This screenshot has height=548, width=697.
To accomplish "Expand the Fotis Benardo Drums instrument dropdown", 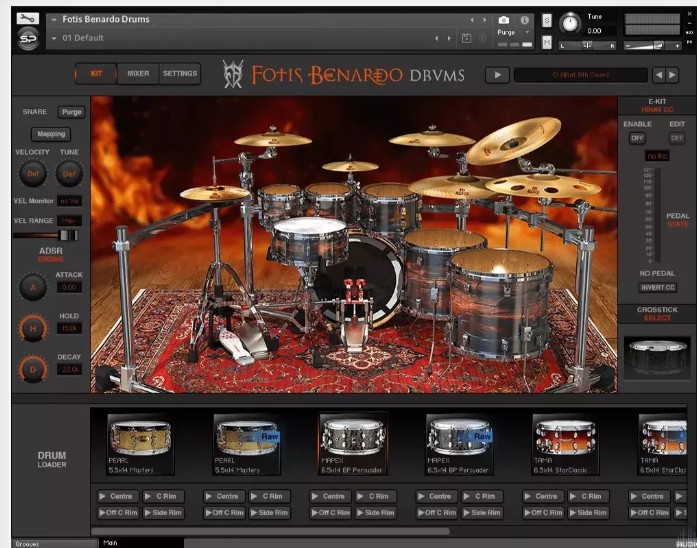I will [x=54, y=20].
